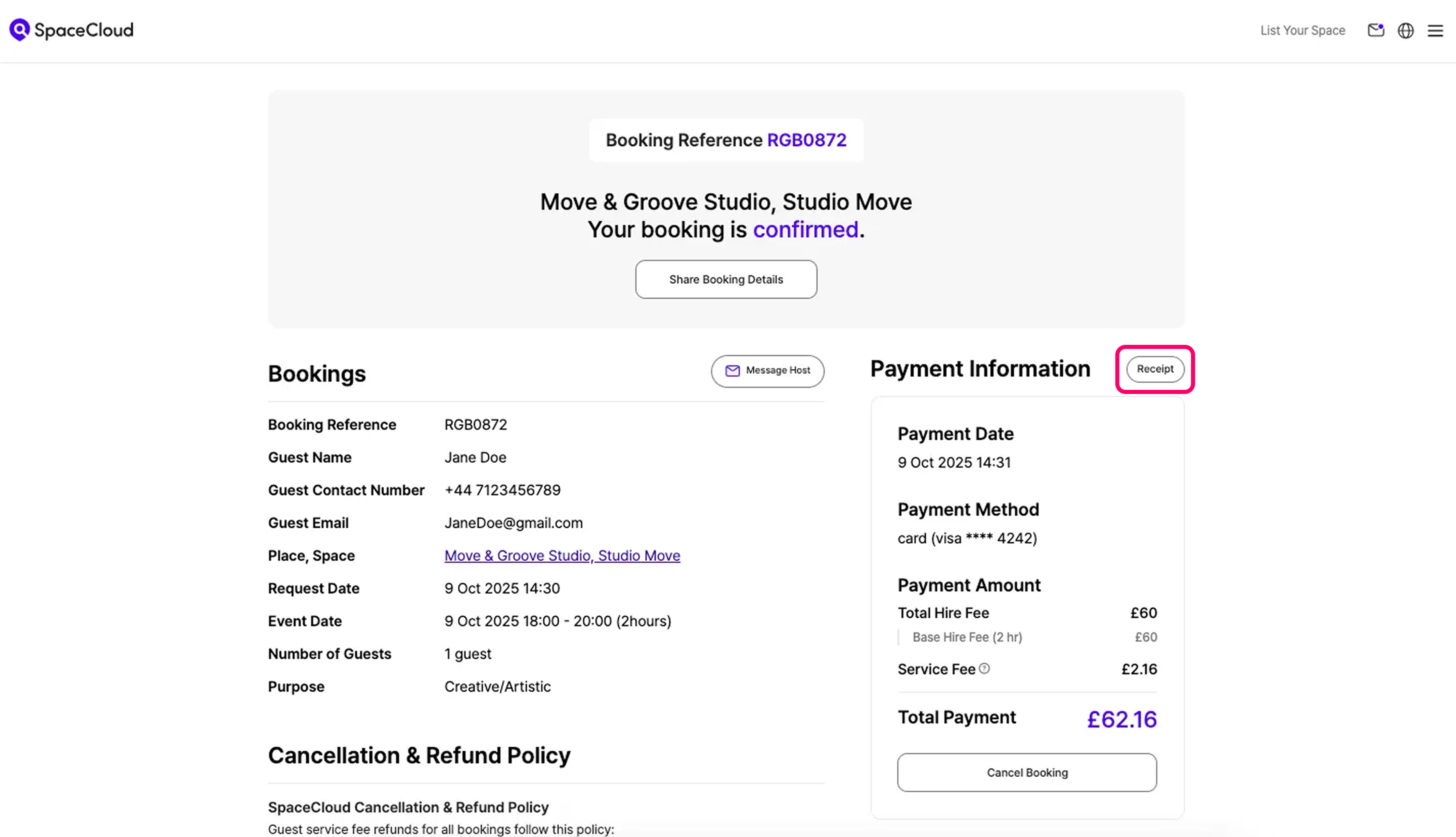Click envelope icon in Message Host button
The width and height of the screenshot is (1456, 837).
click(732, 371)
